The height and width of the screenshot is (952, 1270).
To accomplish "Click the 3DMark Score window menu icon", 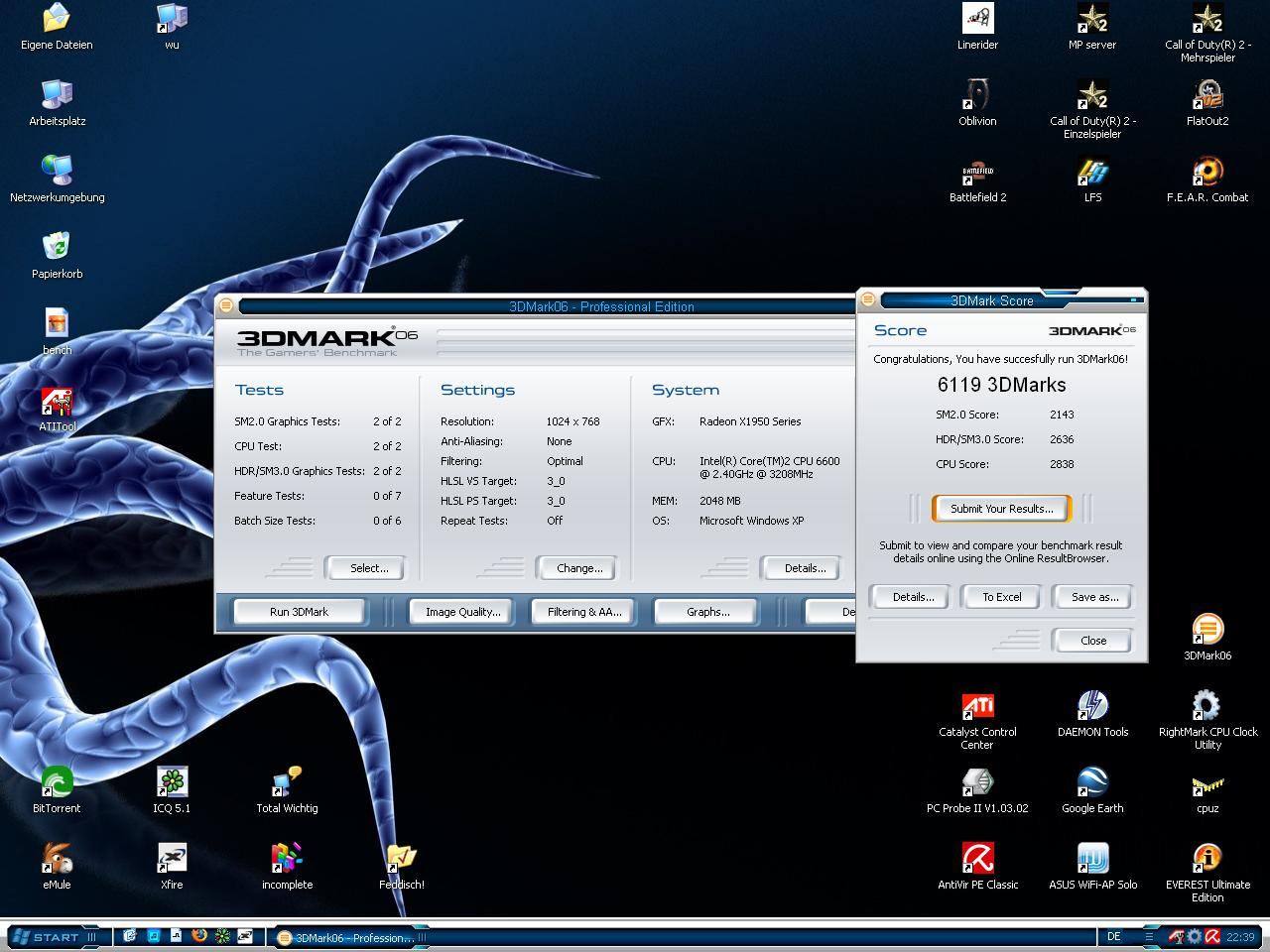I will [868, 298].
